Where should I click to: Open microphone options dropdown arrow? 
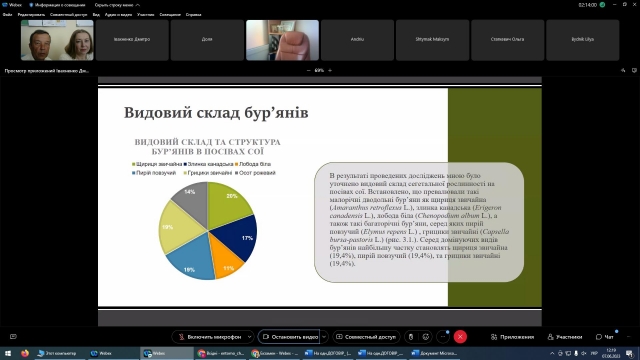(x=249, y=337)
